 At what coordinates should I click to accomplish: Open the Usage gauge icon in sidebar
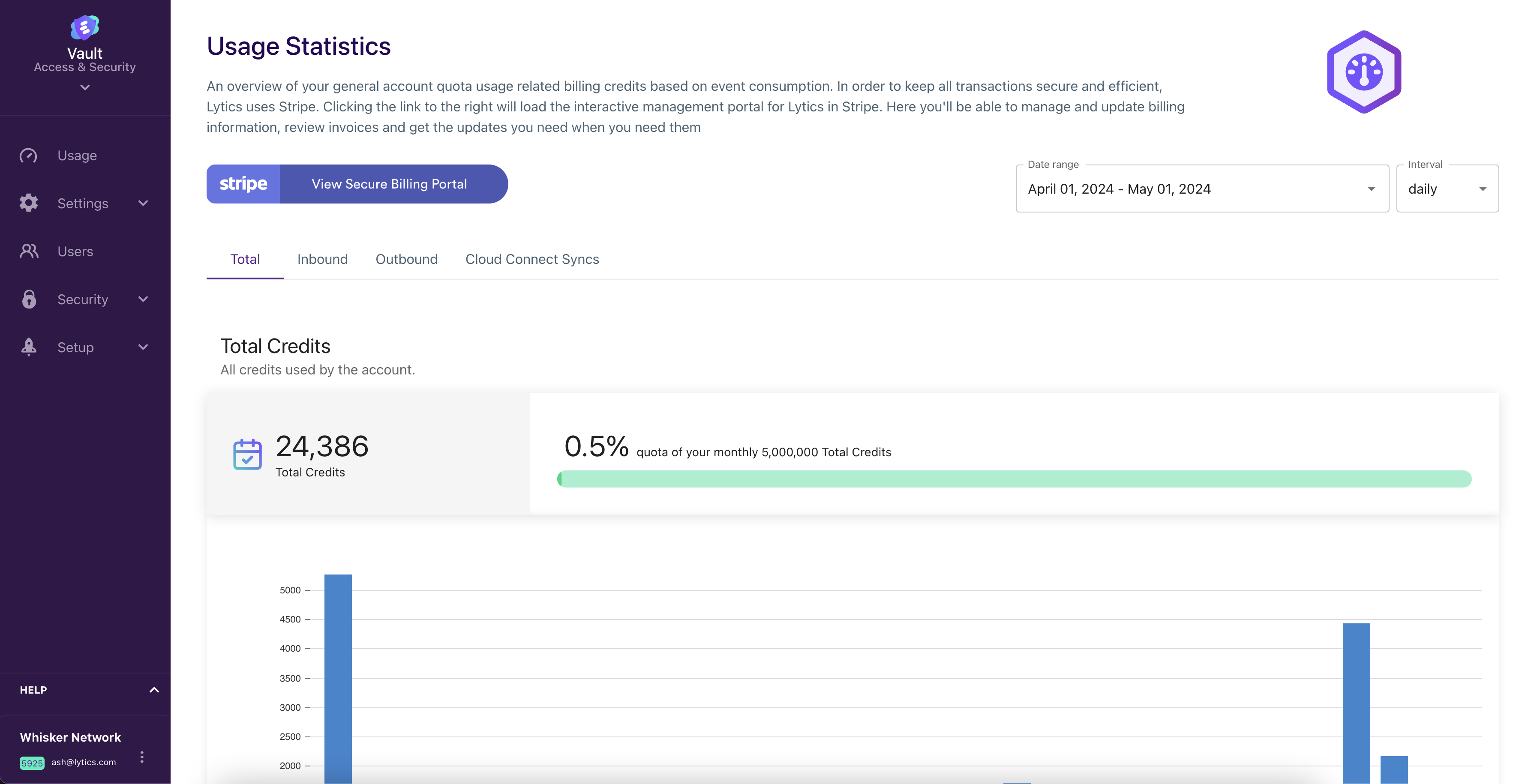point(28,156)
